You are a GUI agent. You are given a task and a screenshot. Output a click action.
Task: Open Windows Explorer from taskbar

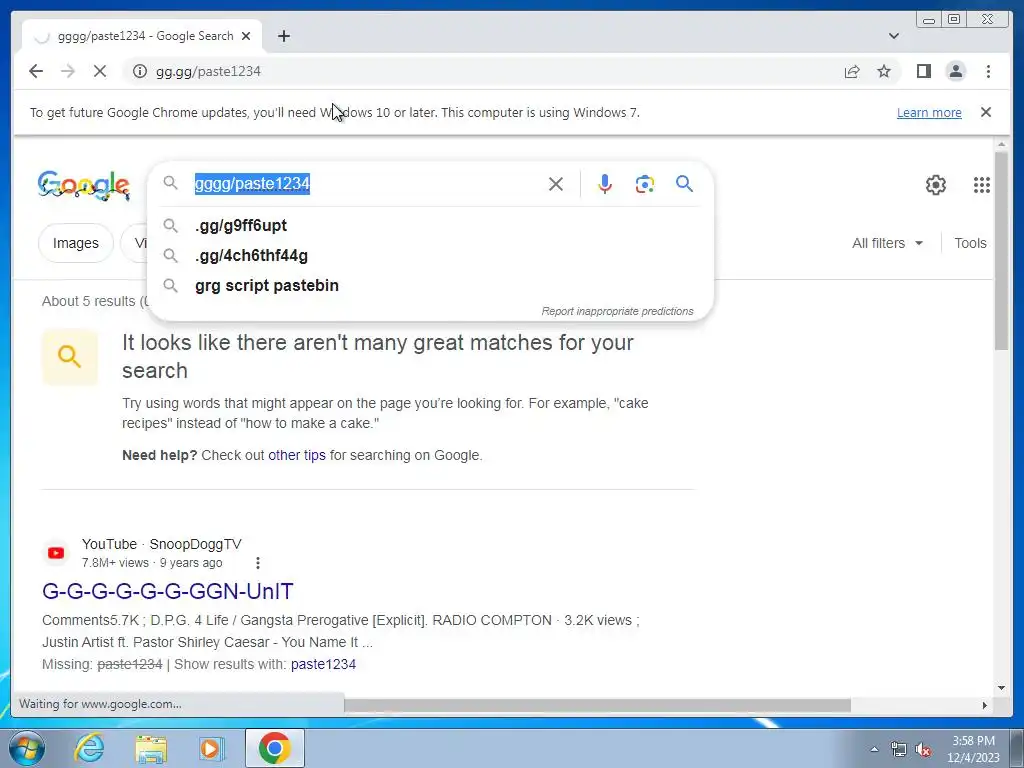click(151, 748)
